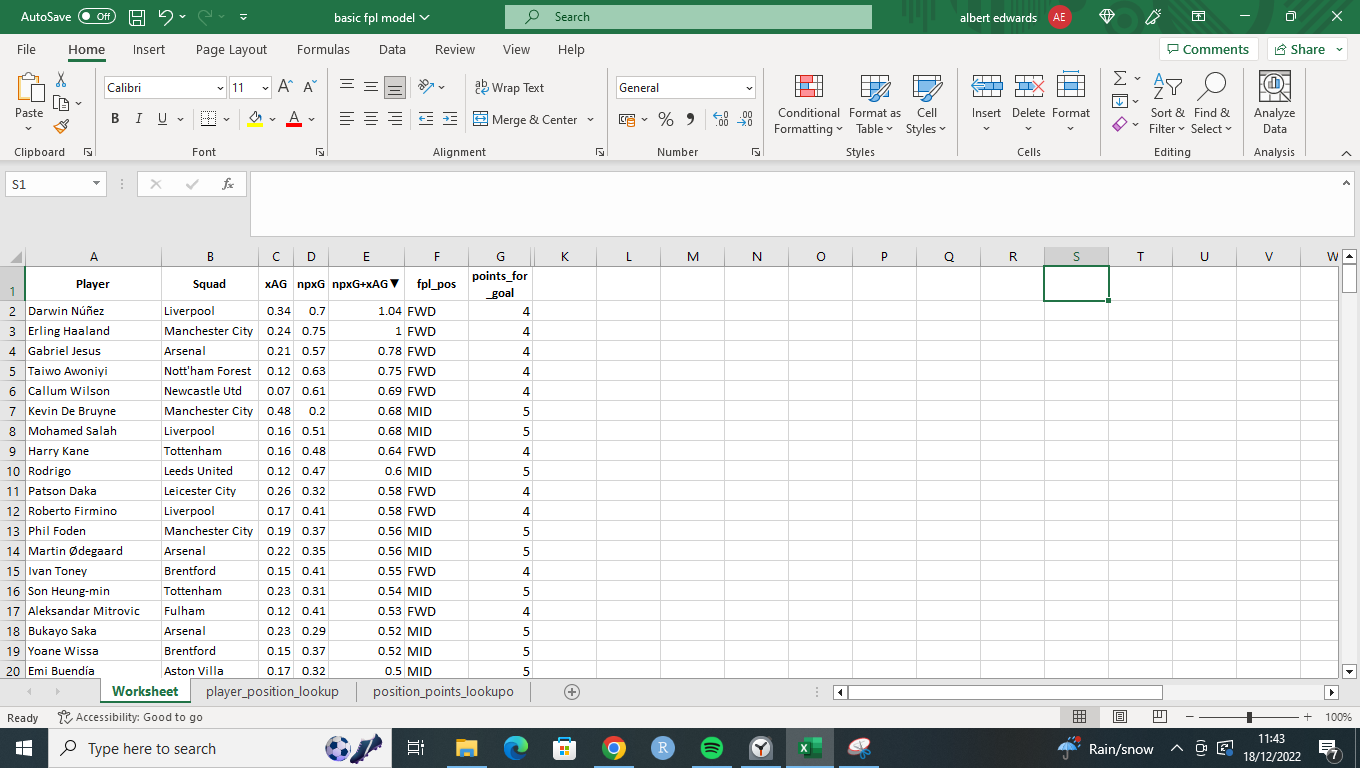Viewport: 1360px width, 768px height.
Task: Click the Save icon in title bar
Action: (x=137, y=17)
